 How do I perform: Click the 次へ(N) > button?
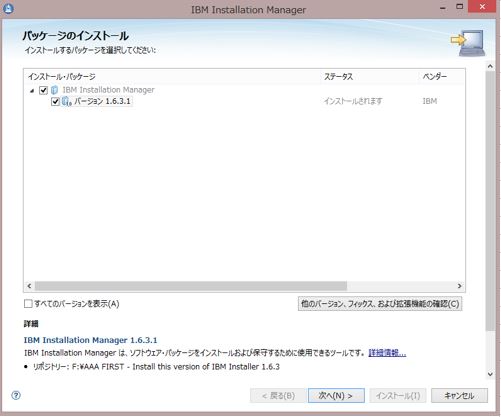336,396
